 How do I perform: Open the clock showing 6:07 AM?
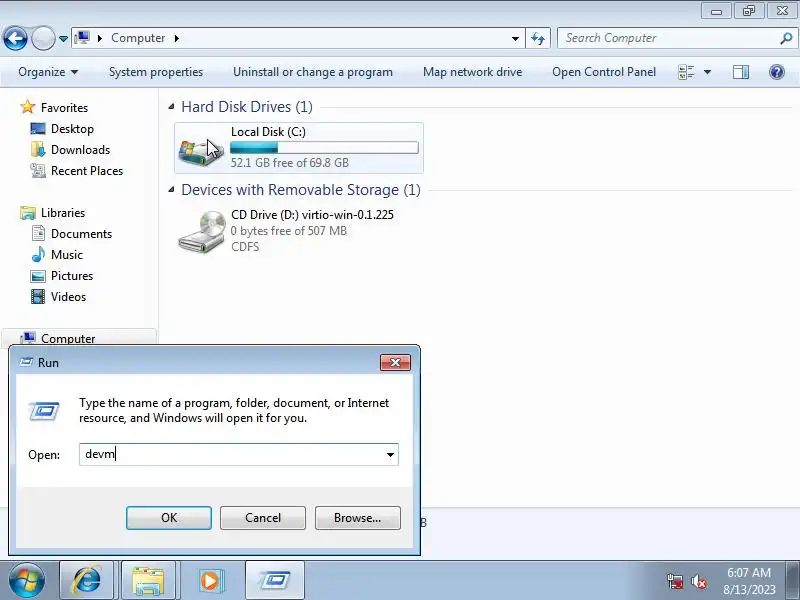click(749, 581)
